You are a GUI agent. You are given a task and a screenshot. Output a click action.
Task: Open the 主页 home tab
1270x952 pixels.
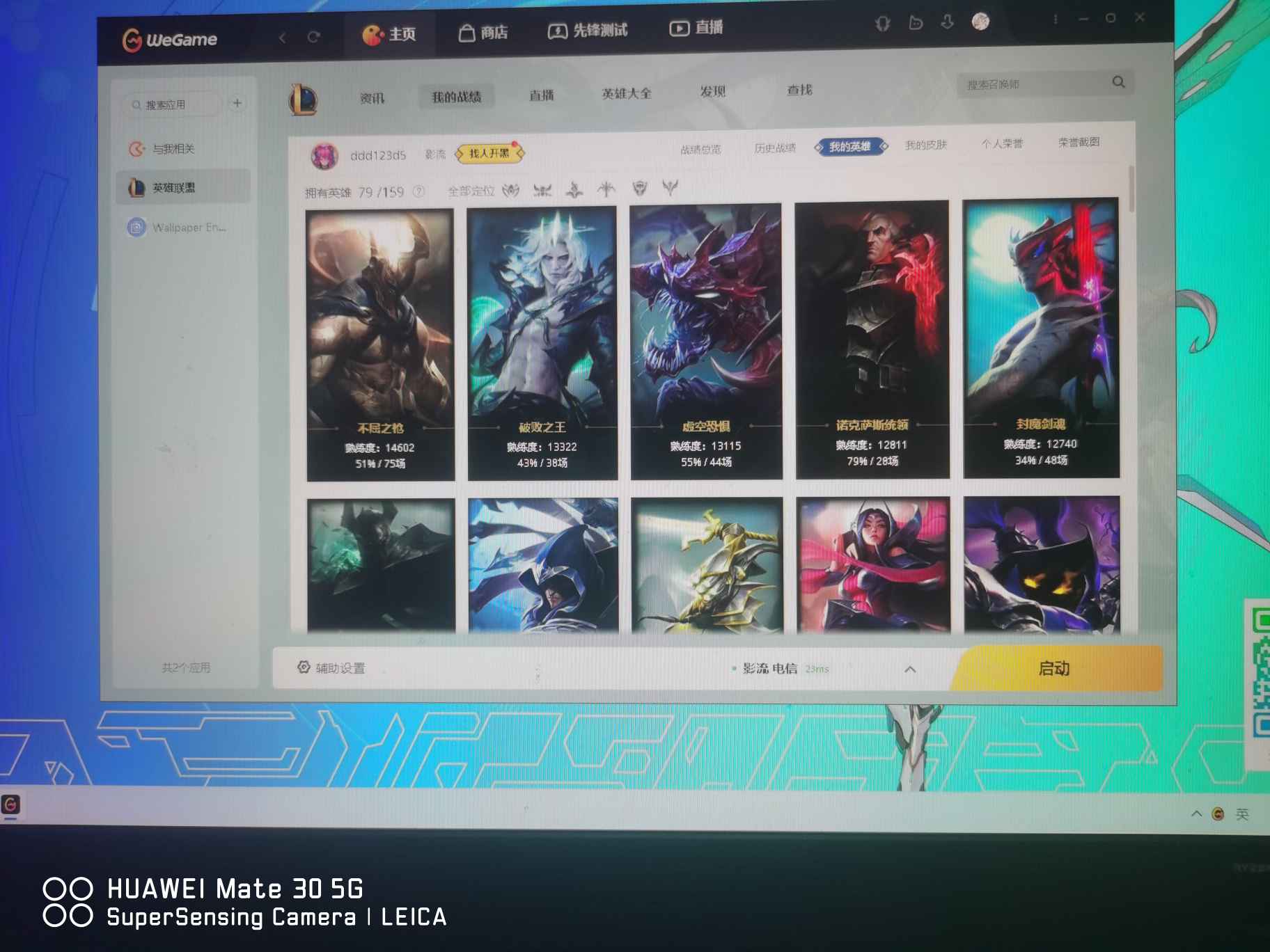pyautogui.click(x=389, y=34)
